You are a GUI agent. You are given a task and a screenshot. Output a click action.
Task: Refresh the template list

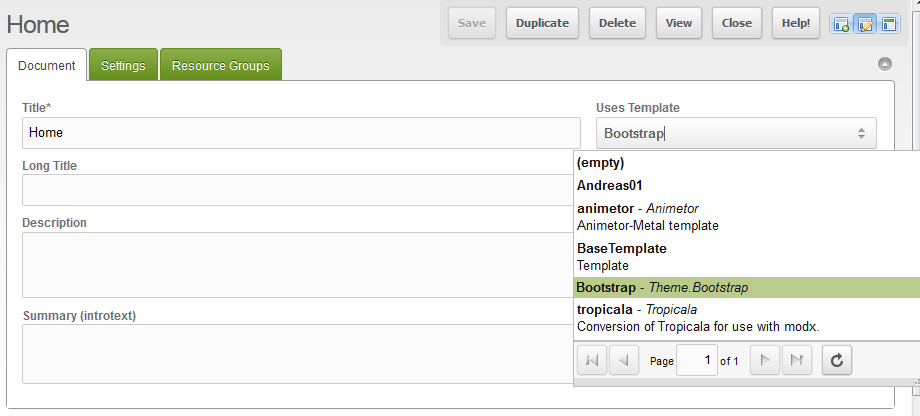[x=837, y=360]
